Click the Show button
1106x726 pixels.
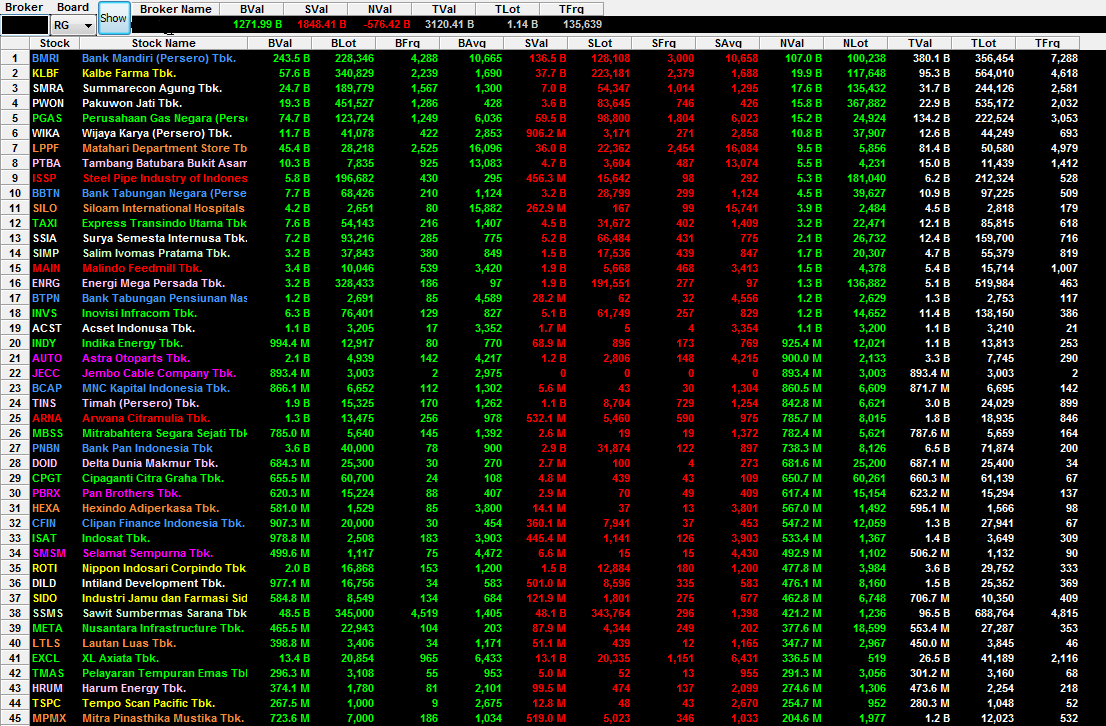[114, 18]
